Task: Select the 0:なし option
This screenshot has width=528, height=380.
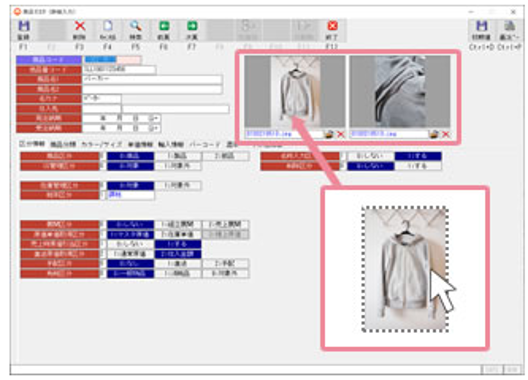Action: [x=131, y=263]
